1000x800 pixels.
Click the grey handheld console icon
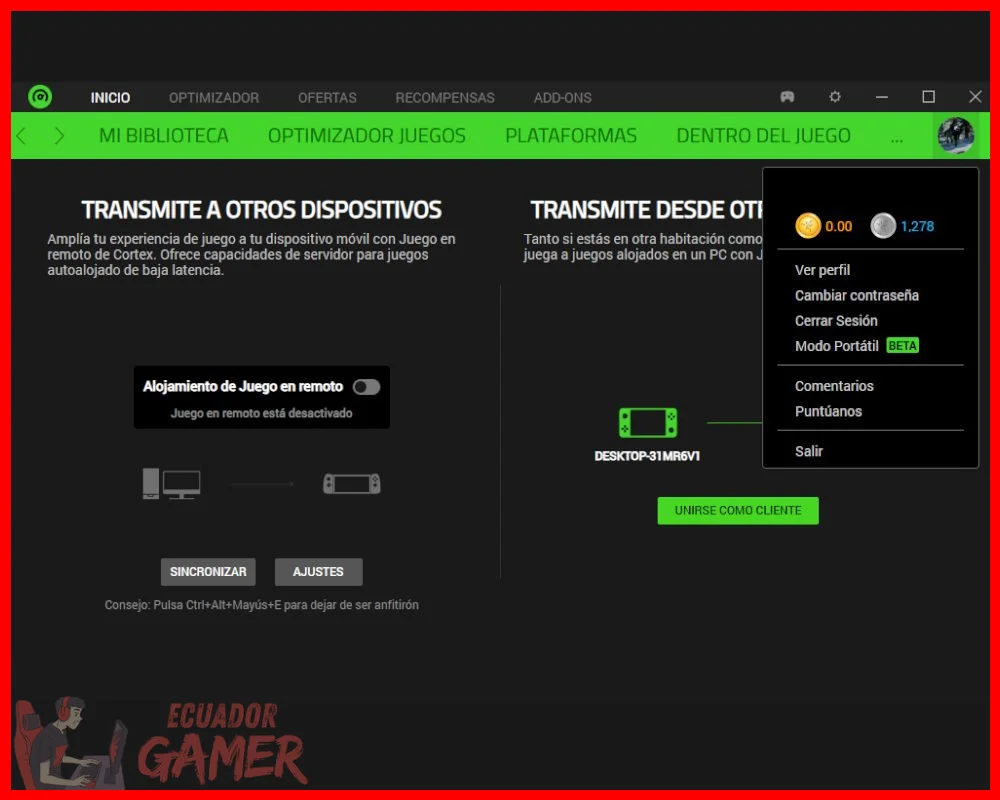point(352,484)
